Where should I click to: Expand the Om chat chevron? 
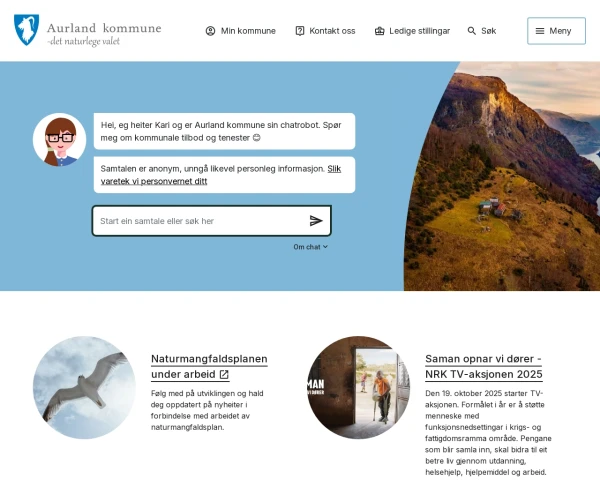(x=325, y=247)
